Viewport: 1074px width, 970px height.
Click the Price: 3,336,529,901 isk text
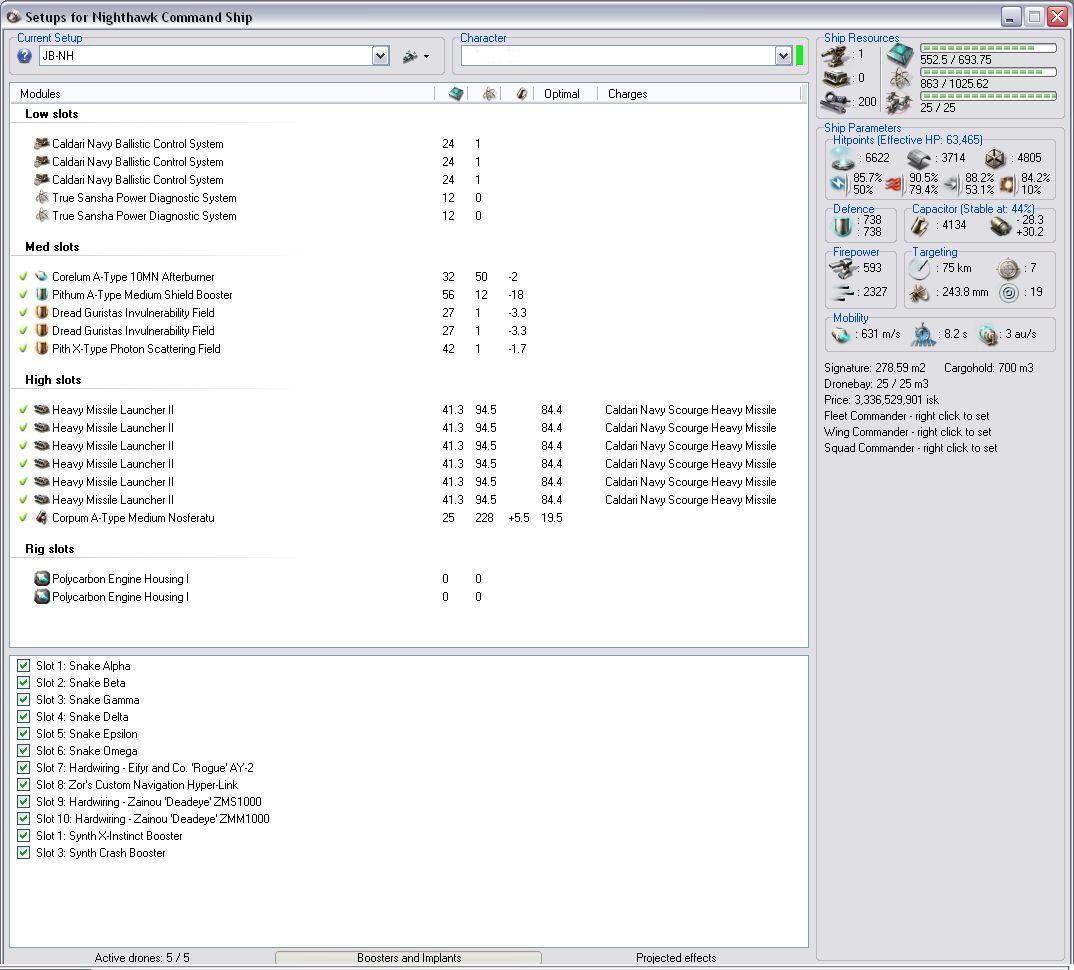click(x=881, y=400)
